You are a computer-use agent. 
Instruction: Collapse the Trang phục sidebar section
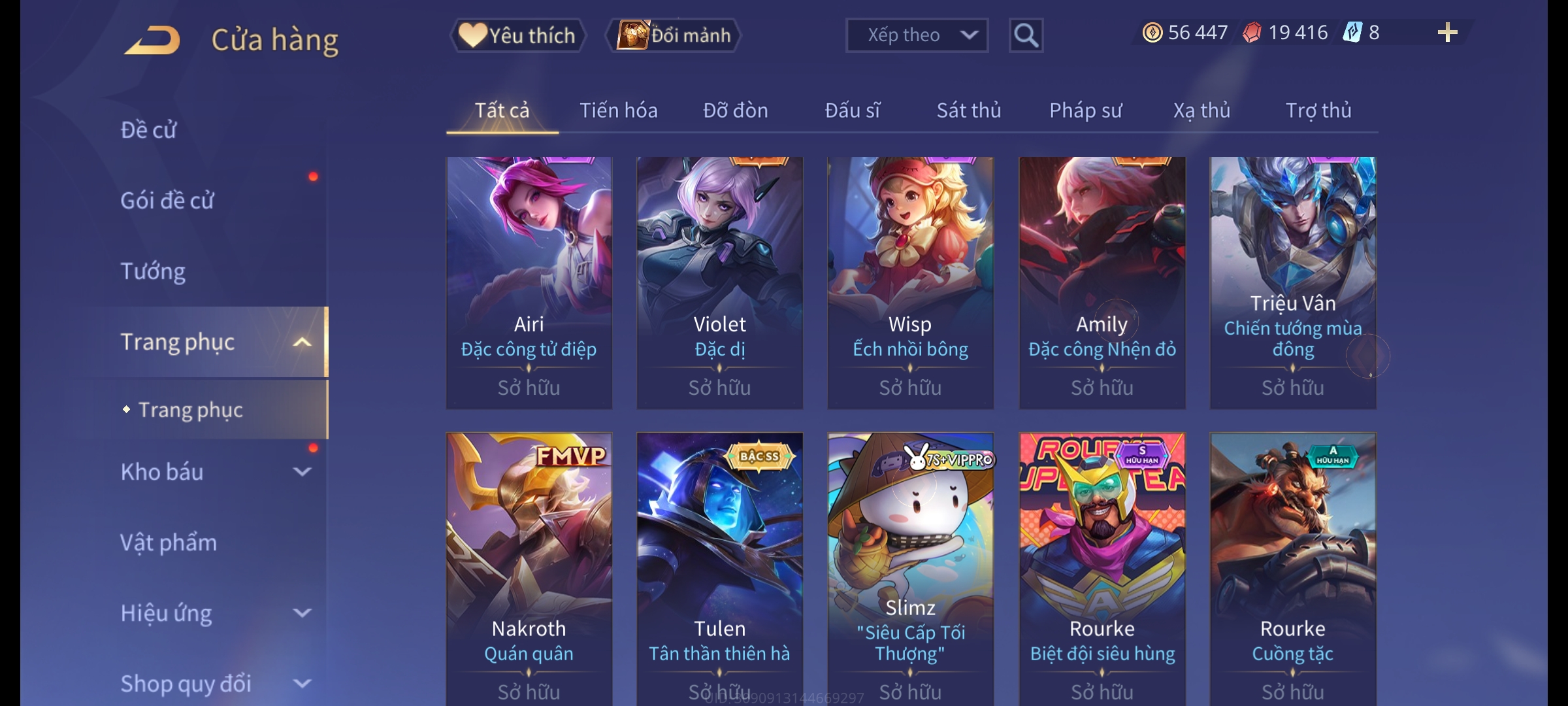[x=302, y=342]
